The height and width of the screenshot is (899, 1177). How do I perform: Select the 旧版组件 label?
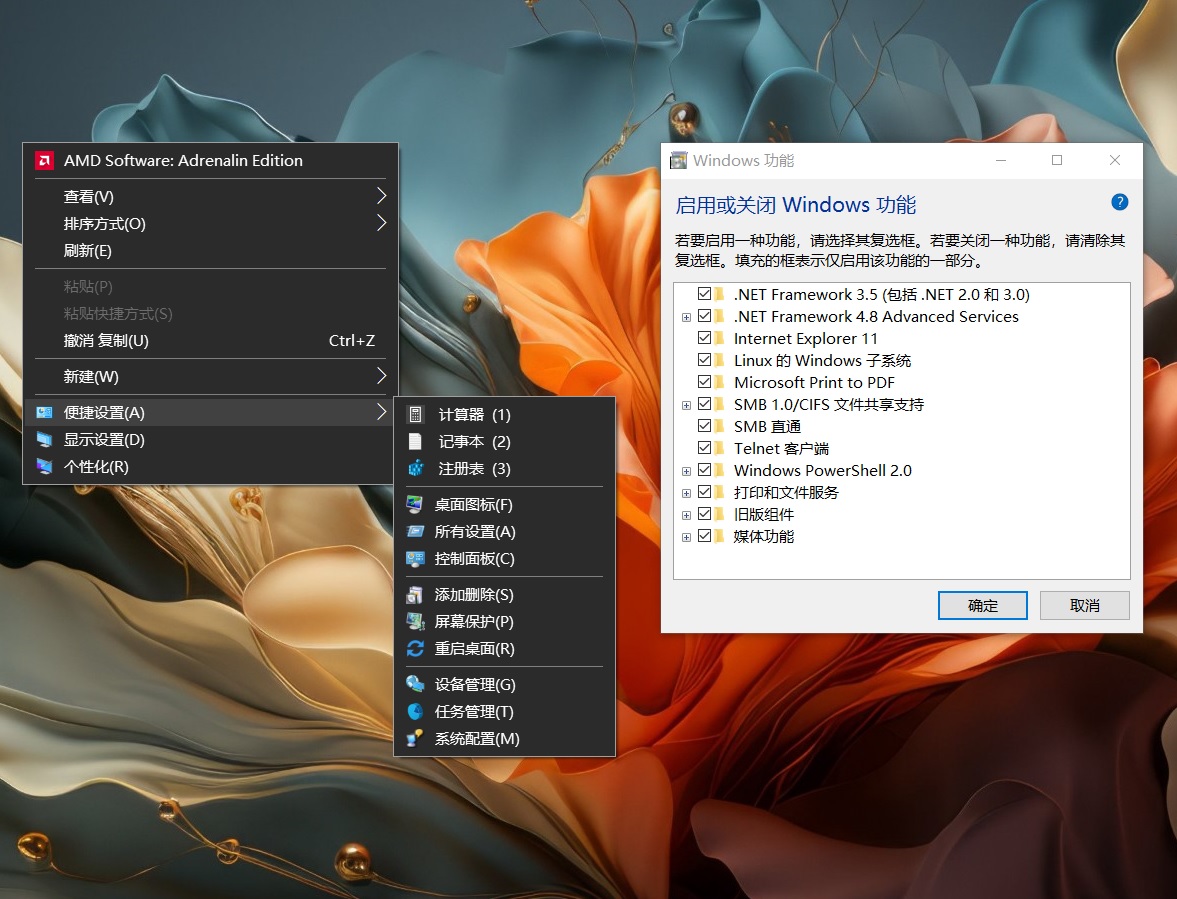pos(763,514)
